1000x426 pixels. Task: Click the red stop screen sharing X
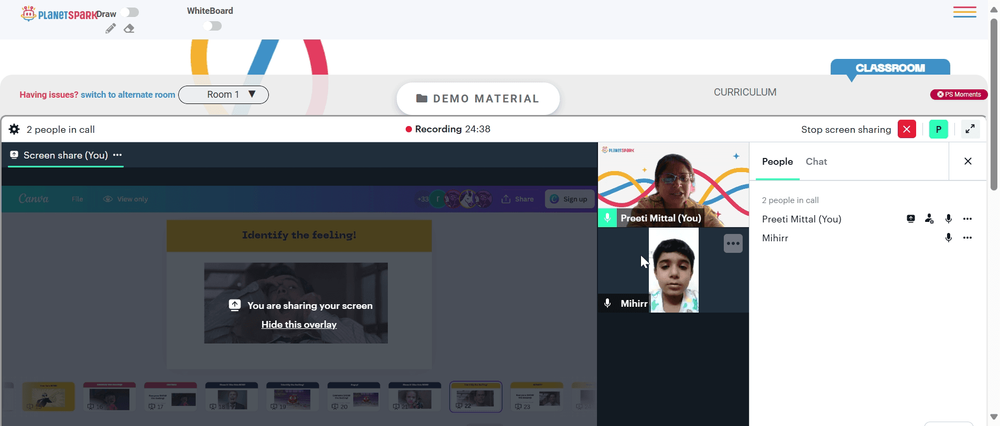[x=907, y=129]
